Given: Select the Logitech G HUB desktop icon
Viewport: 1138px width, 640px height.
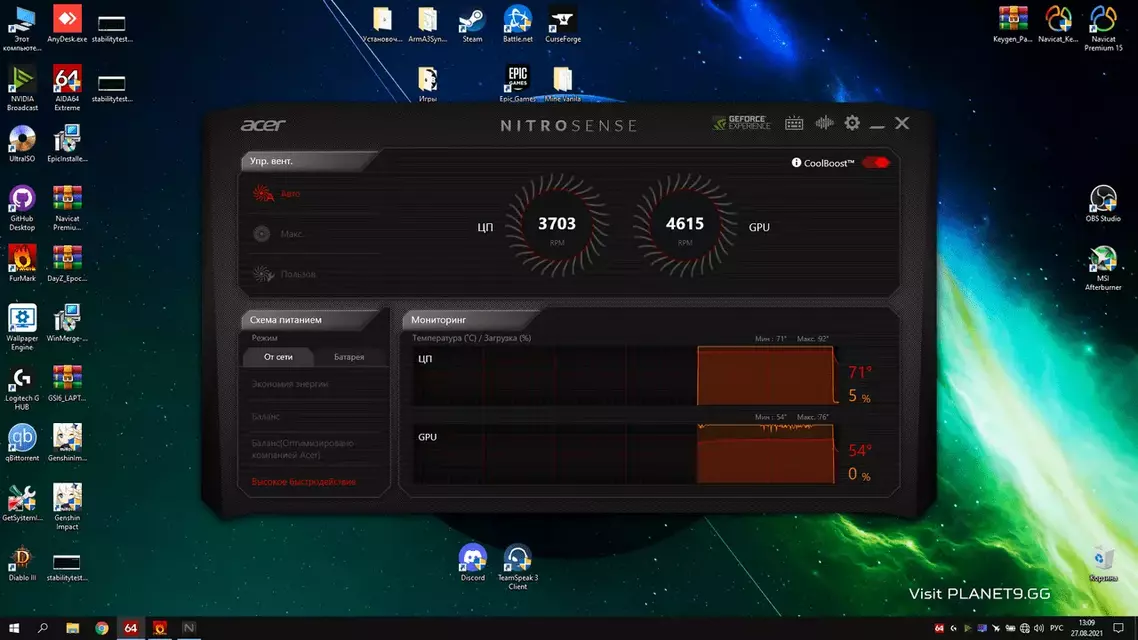Looking at the screenshot, I should coord(22,388).
